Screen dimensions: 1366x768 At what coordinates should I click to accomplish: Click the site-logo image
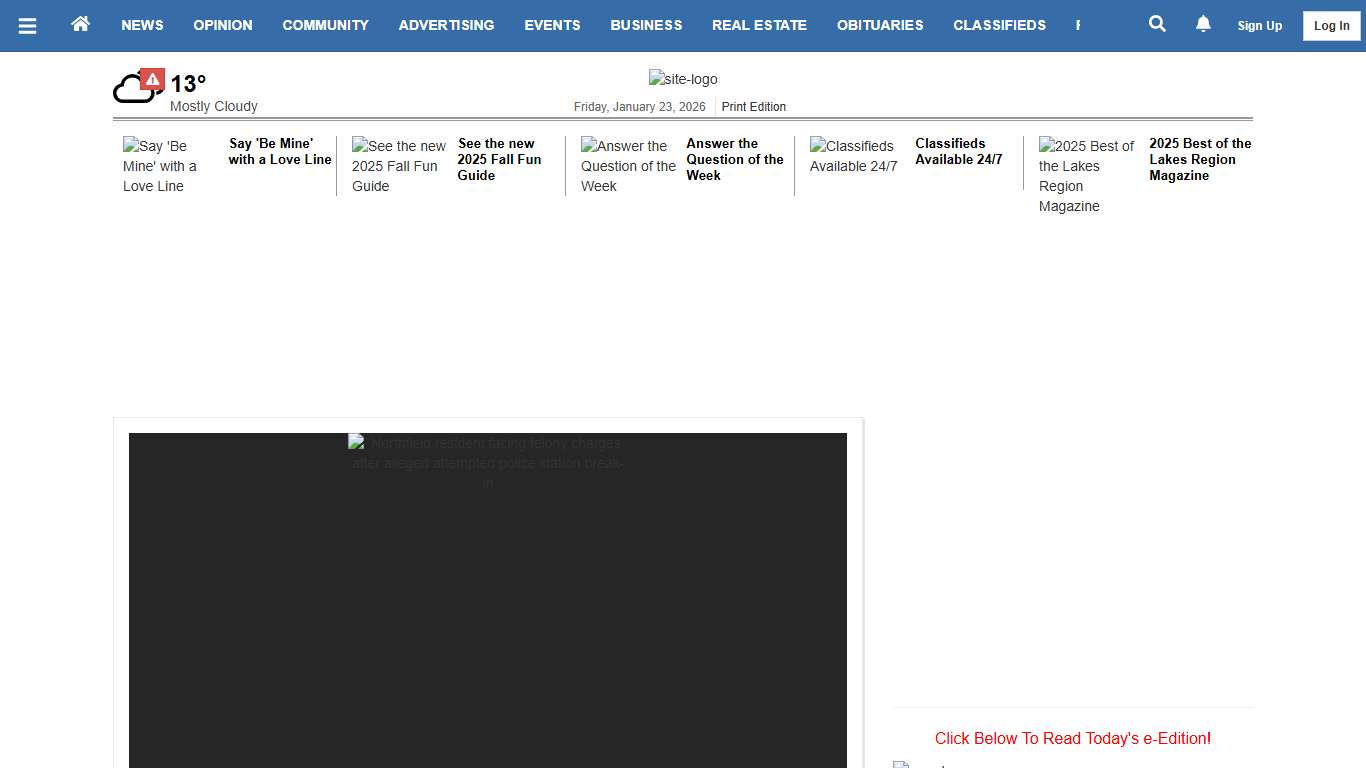click(683, 79)
